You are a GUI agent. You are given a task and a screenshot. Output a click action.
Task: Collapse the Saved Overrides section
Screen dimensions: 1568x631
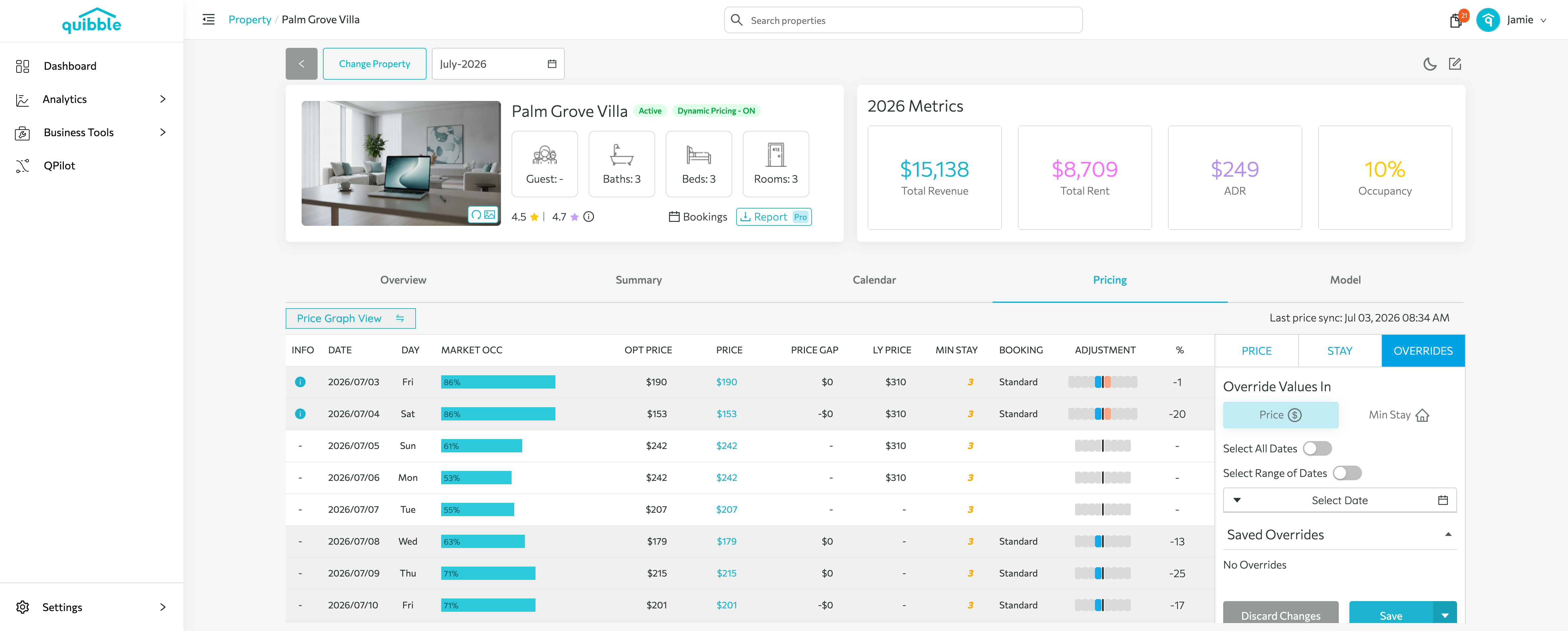(1448, 534)
